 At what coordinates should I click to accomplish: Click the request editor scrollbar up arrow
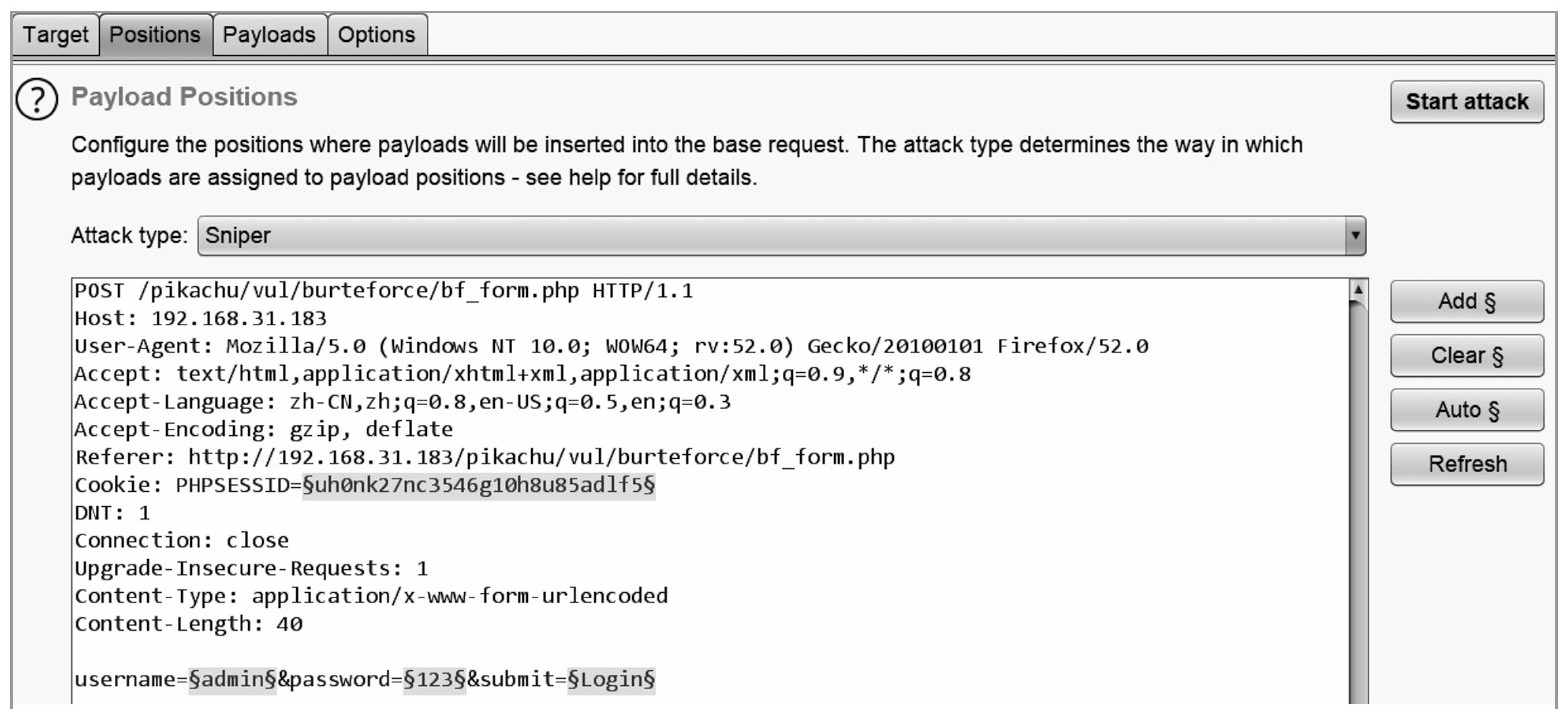pos(1358,290)
